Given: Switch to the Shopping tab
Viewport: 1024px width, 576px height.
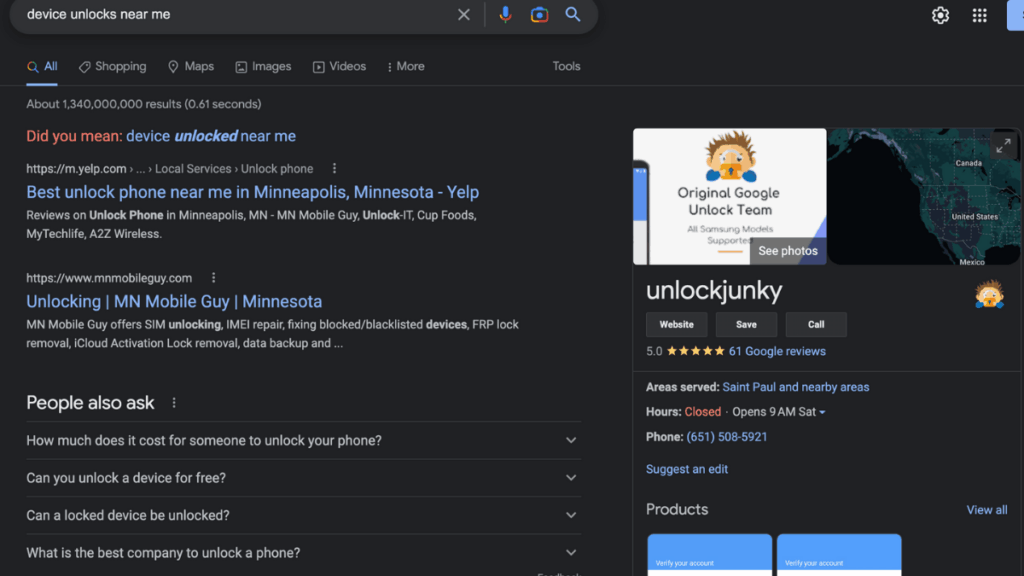Looking at the screenshot, I should (x=112, y=67).
